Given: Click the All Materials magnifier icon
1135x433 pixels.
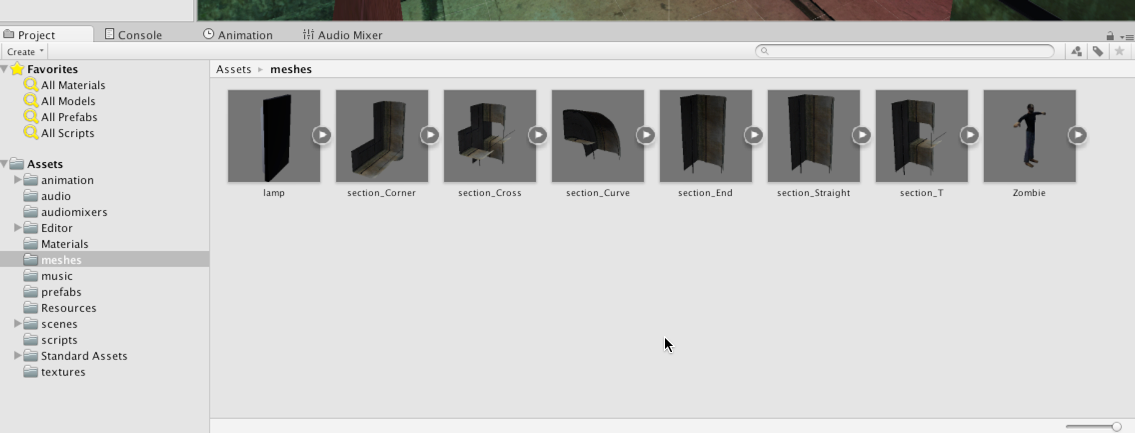Looking at the screenshot, I should pyautogui.click(x=30, y=85).
